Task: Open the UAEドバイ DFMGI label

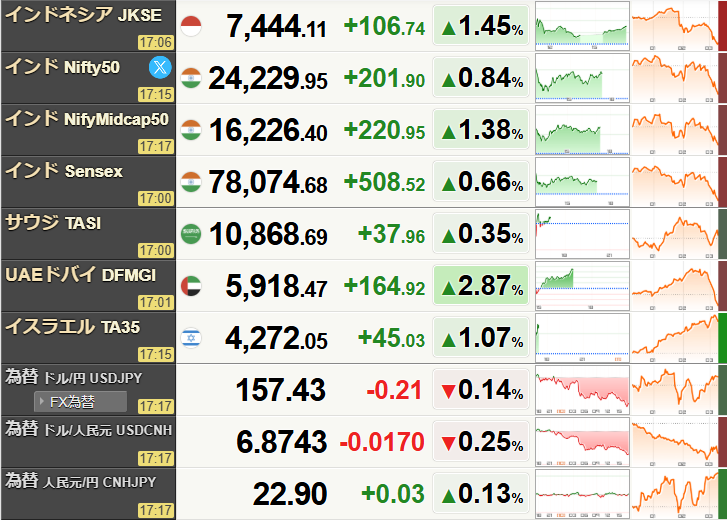Action: click(81, 275)
